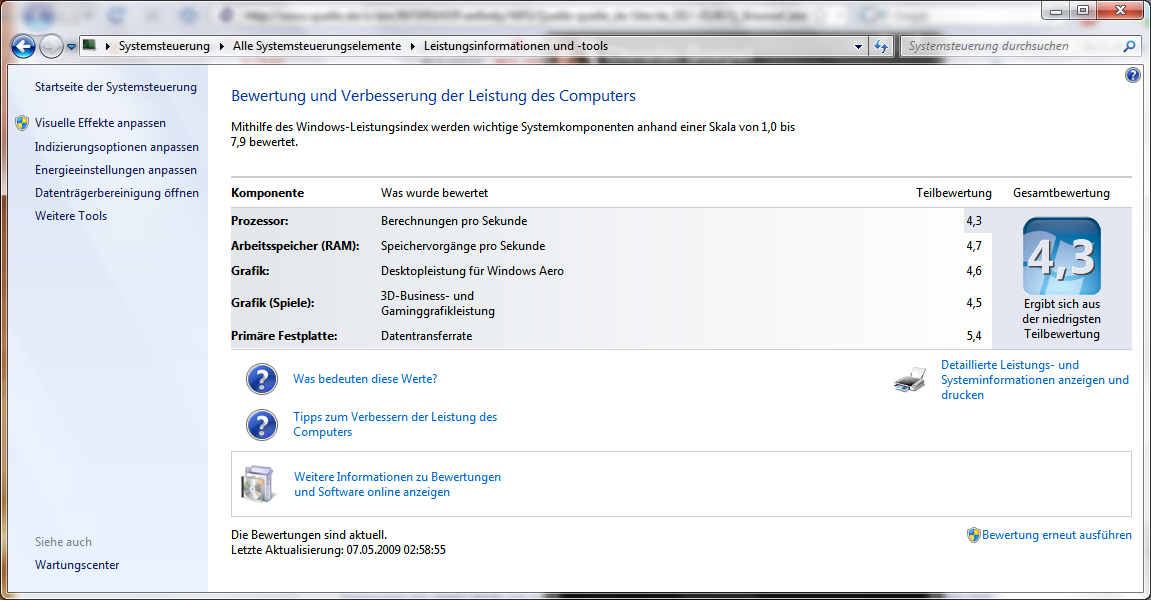This screenshot has width=1151, height=600.
Task: Expand the chevron after Systemsteuerung breadcrumb
Action: pyautogui.click(x=222, y=46)
